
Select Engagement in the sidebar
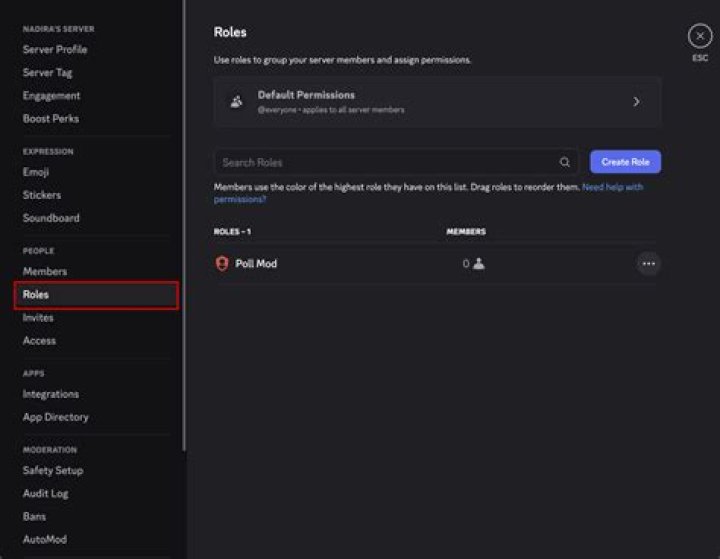click(x=52, y=95)
